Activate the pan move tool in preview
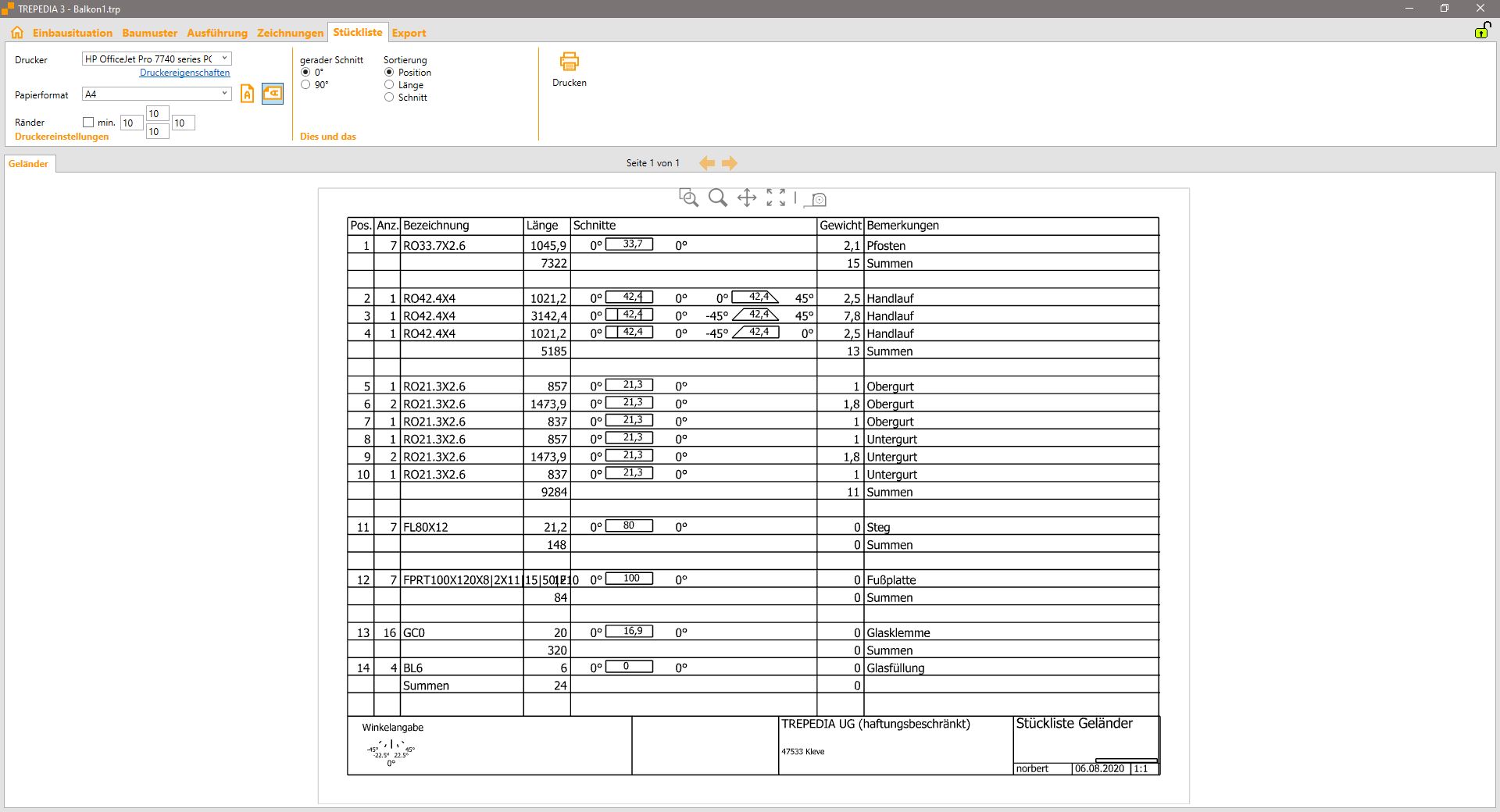The height and width of the screenshot is (812, 1500). (x=747, y=198)
